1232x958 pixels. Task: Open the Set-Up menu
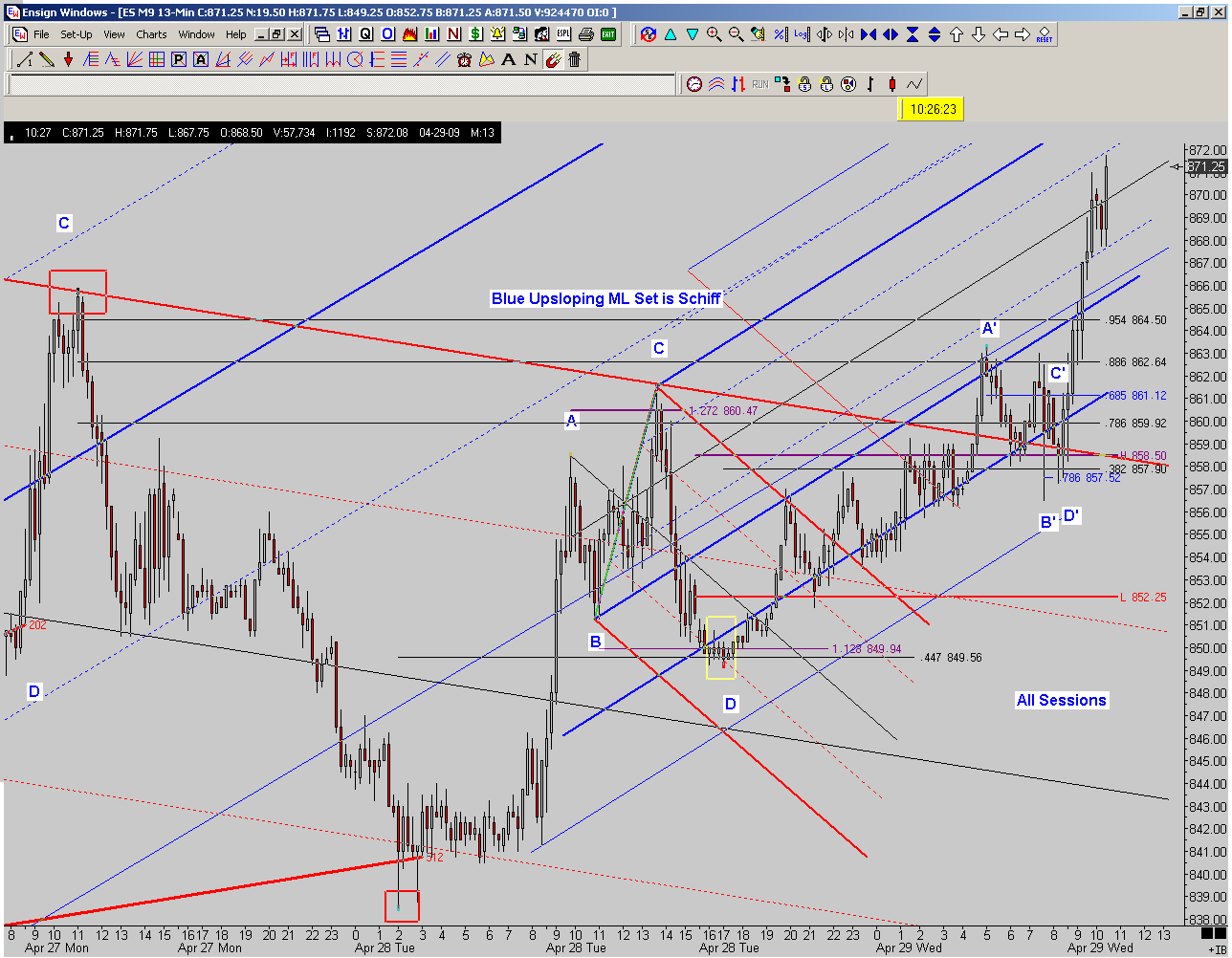(x=77, y=34)
